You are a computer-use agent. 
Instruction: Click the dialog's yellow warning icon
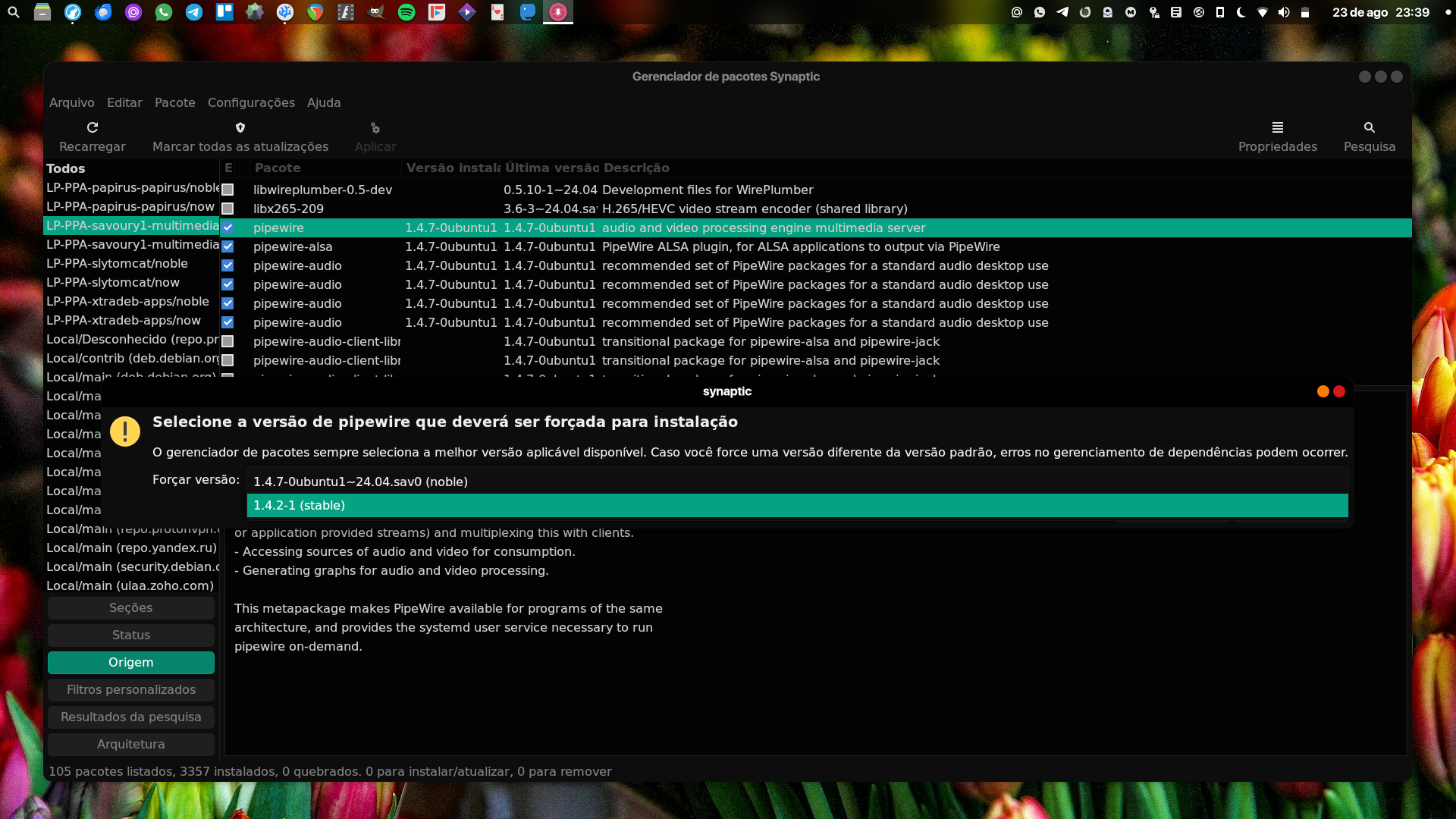[x=125, y=431]
